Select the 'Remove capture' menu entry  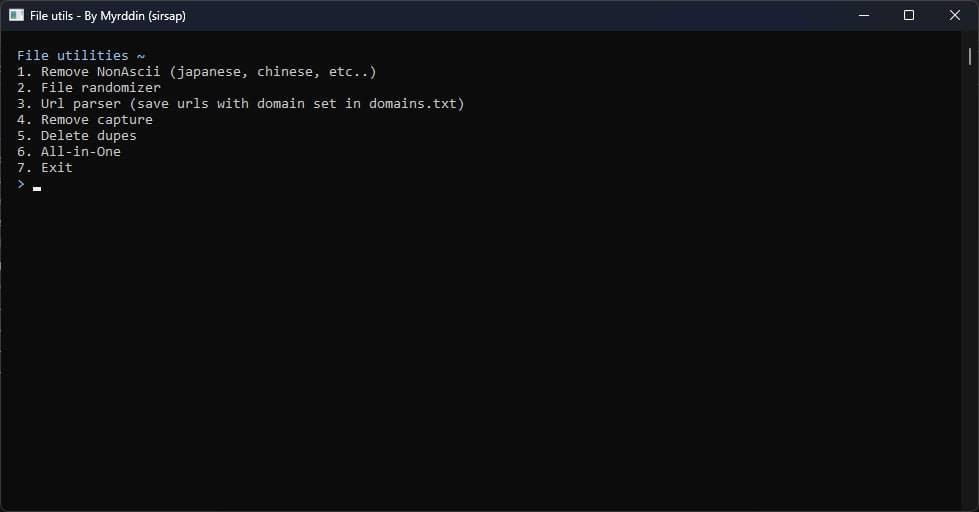[84, 120]
